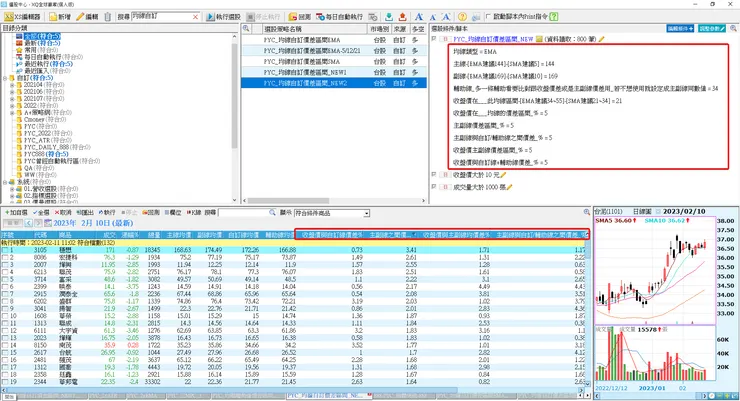The width and height of the screenshot is (740, 401).
Task: Decrease font size with small A icon
Action: pos(432,17)
